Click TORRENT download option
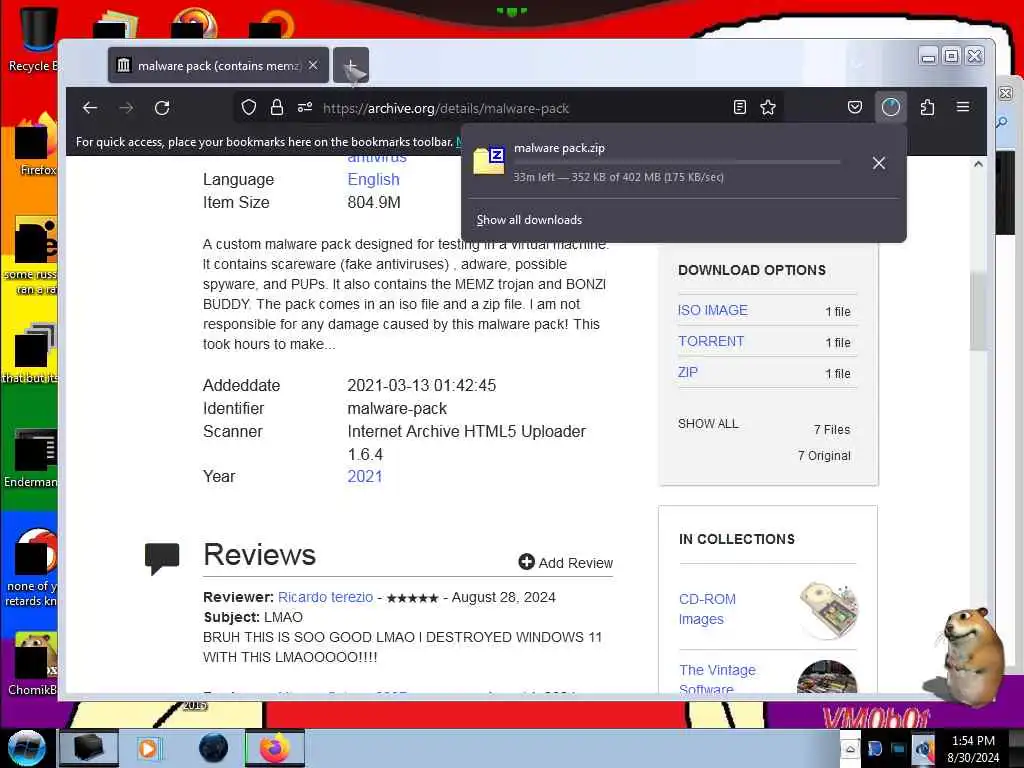This screenshot has height=768, width=1024. pos(711,341)
